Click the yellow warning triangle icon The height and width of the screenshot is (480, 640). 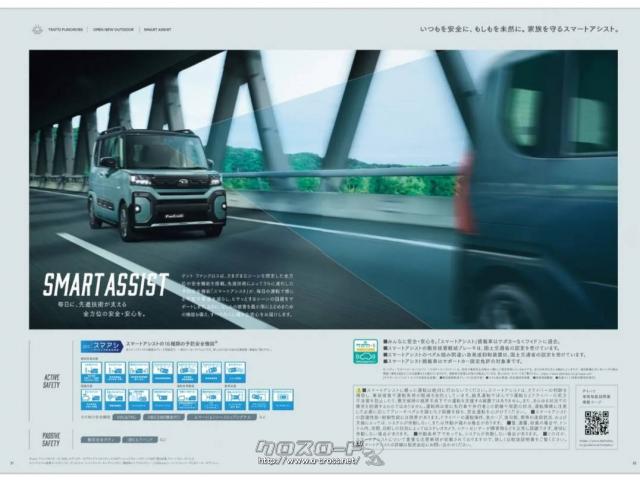coord(357,390)
